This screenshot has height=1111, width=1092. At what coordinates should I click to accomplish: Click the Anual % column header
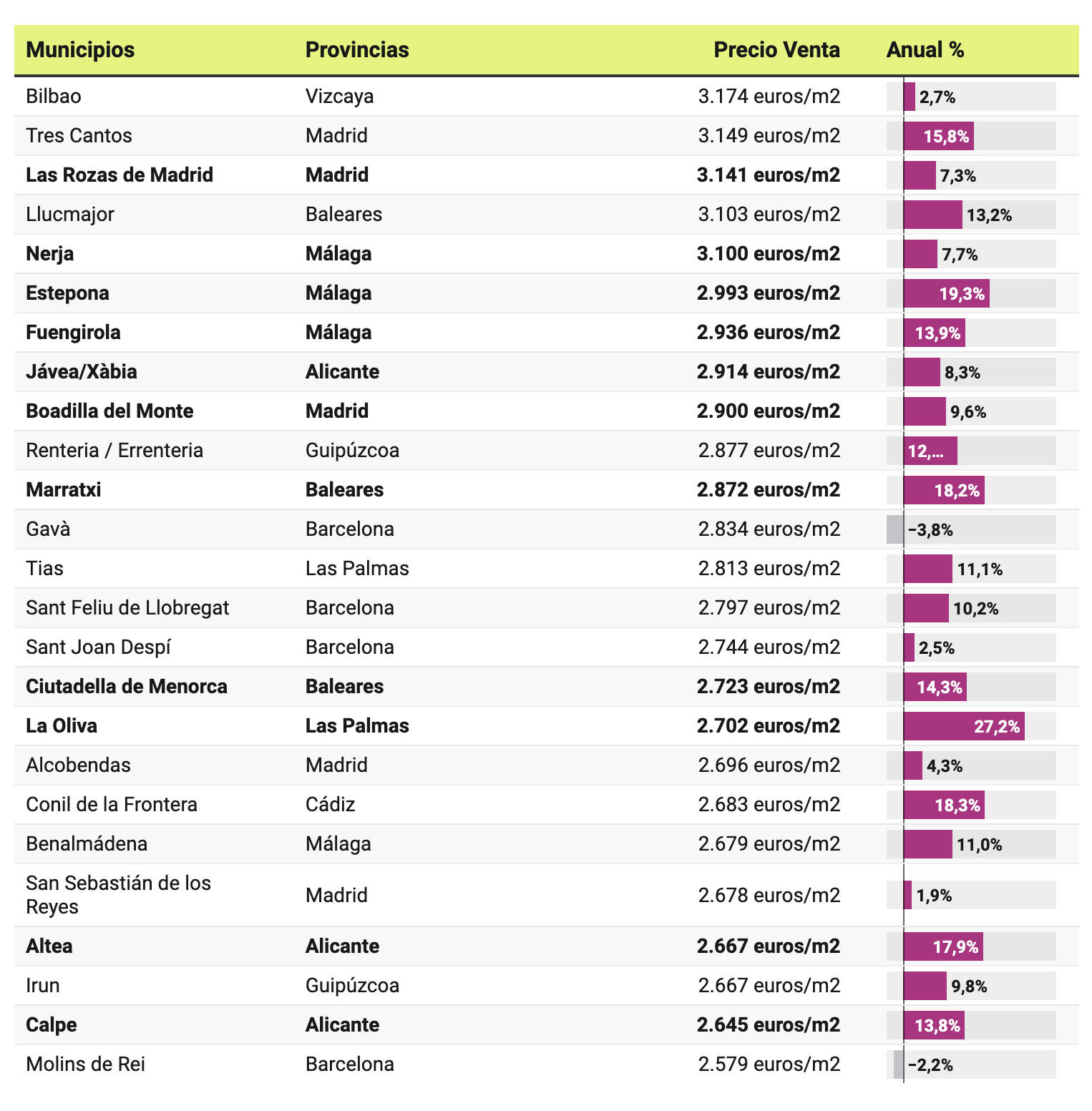(x=925, y=50)
